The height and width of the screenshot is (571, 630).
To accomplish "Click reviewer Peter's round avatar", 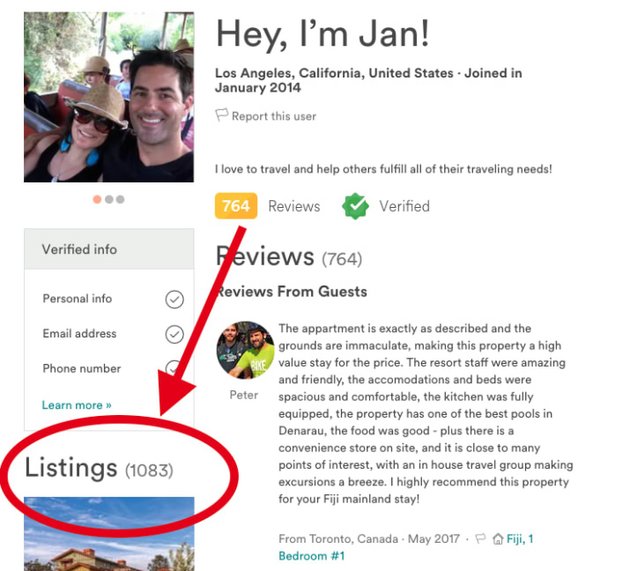I will 245,350.
